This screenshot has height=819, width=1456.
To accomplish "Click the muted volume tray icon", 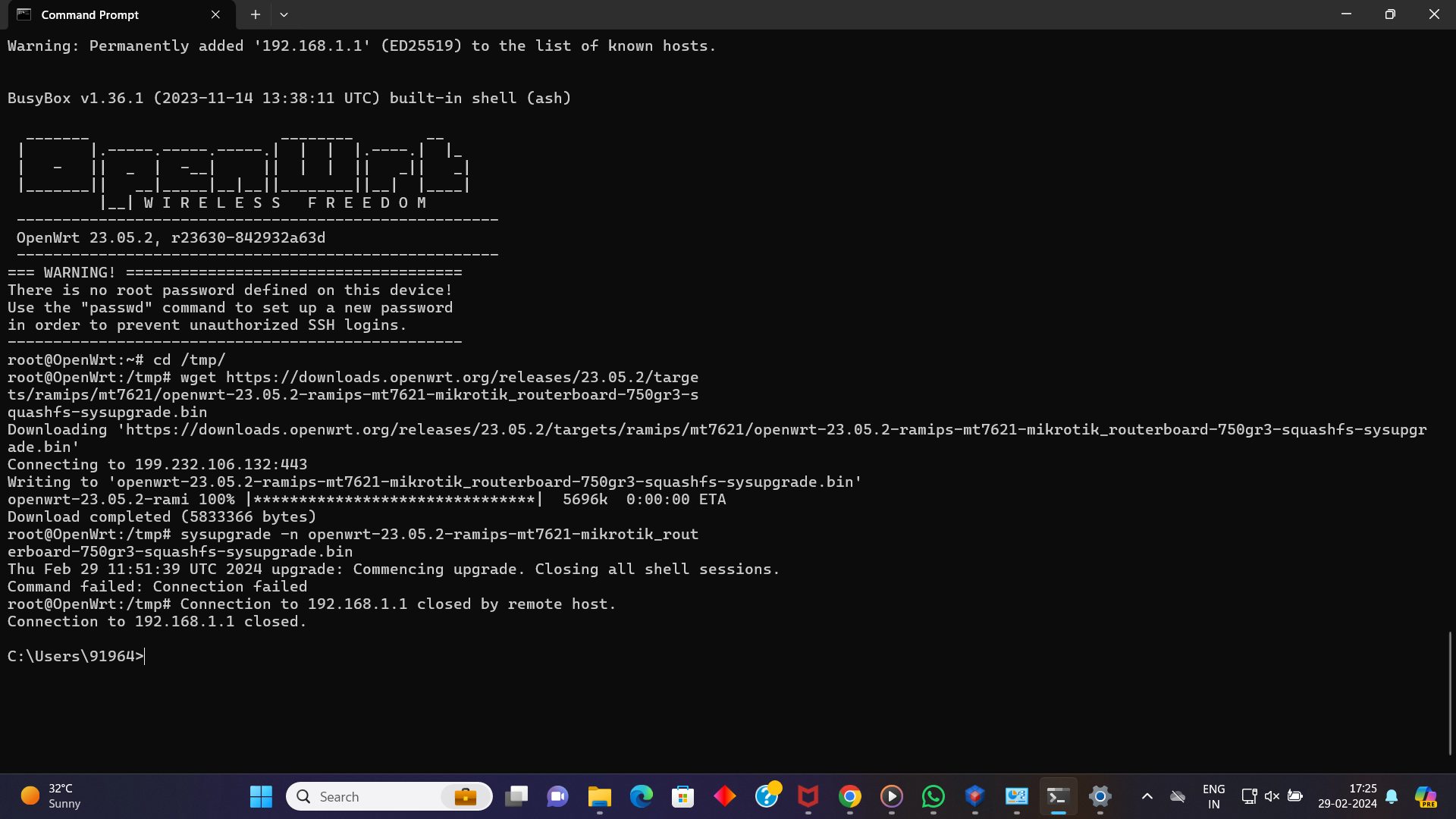I will tap(1272, 796).
